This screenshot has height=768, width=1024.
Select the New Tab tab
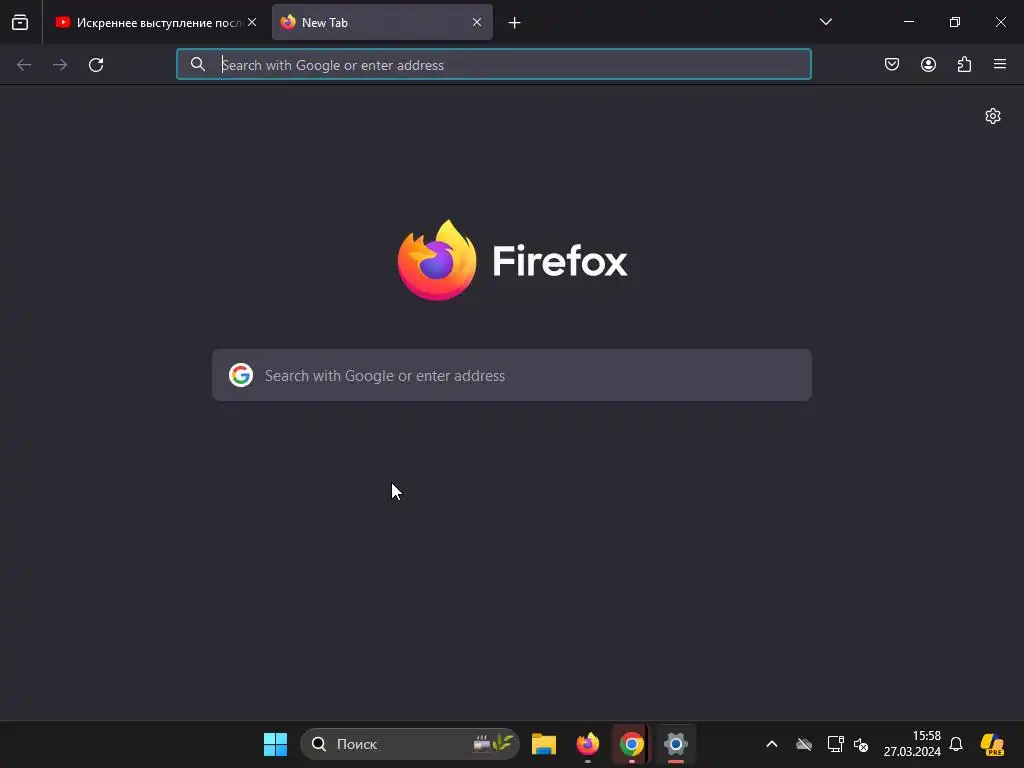tap(382, 22)
